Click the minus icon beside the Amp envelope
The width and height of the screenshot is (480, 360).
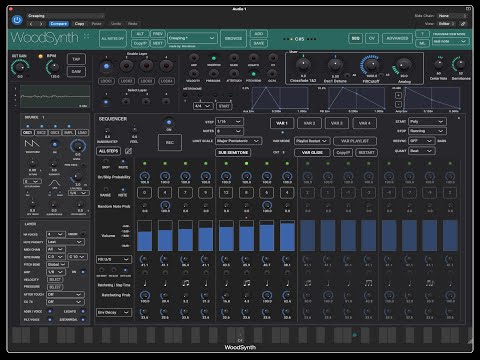(x=398, y=104)
